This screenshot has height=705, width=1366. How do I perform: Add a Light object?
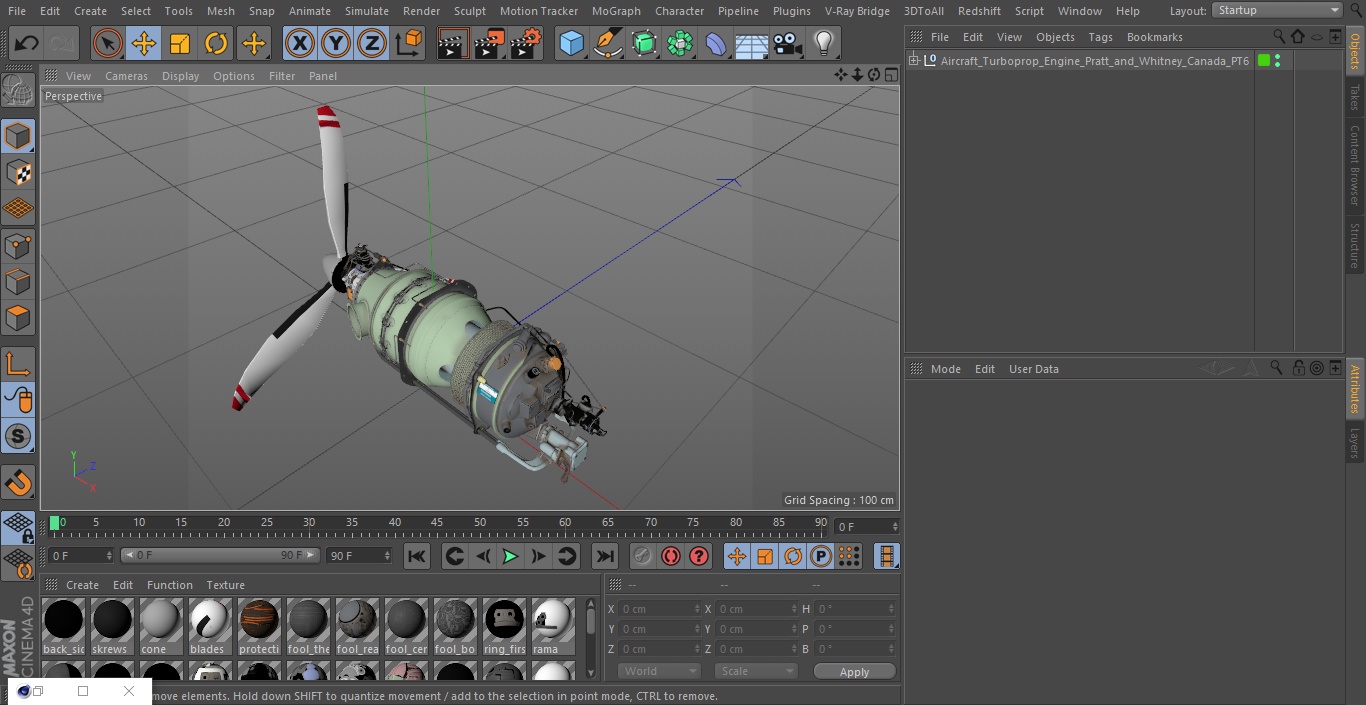click(x=823, y=43)
